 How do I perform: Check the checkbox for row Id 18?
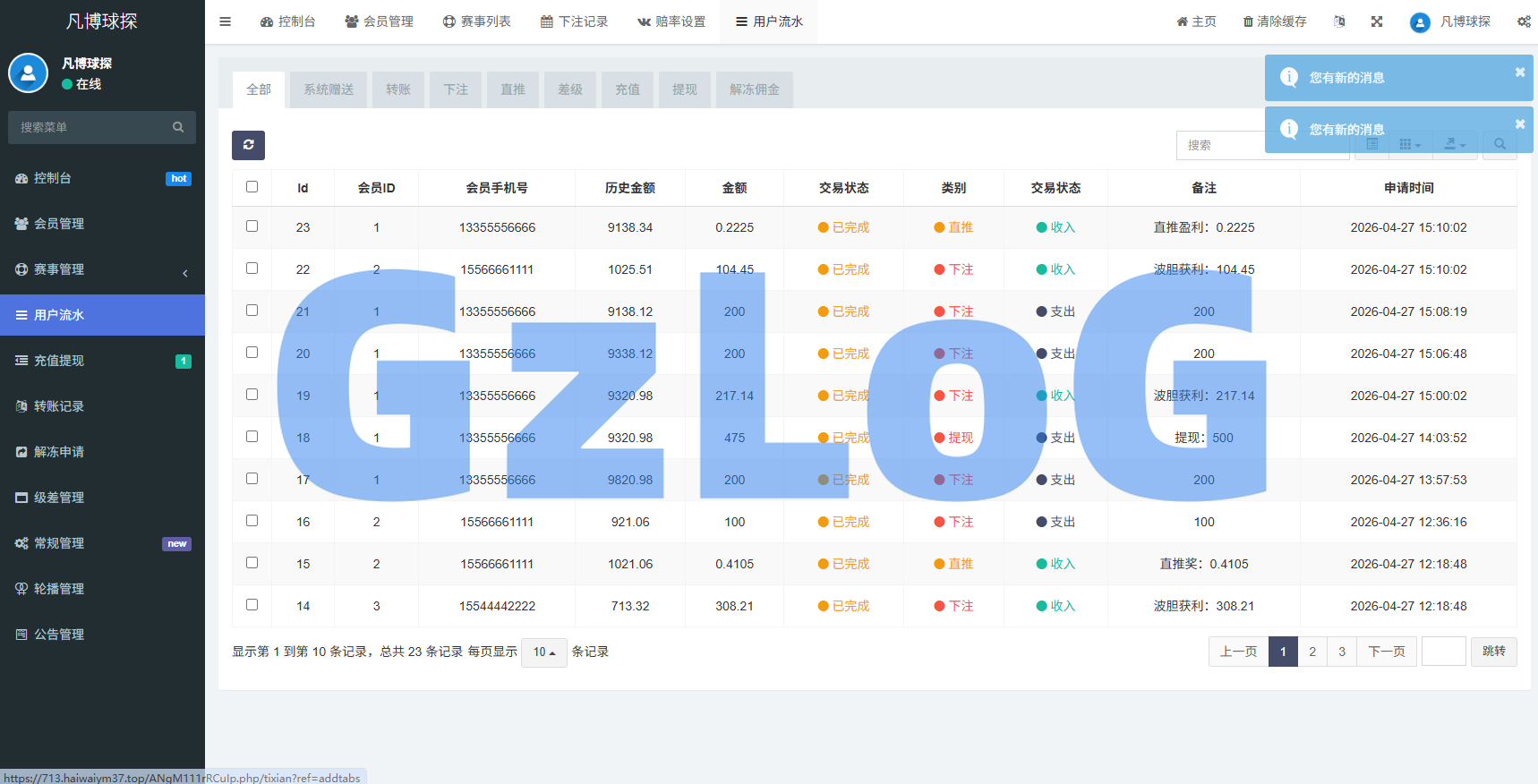tap(252, 437)
